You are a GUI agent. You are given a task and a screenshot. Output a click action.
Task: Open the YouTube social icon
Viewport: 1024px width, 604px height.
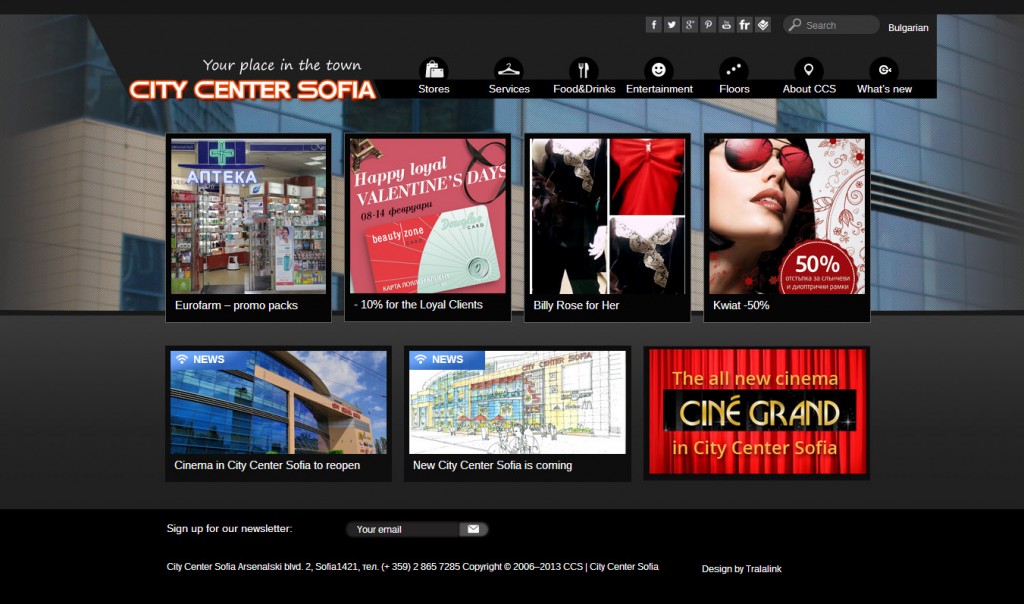pos(726,25)
